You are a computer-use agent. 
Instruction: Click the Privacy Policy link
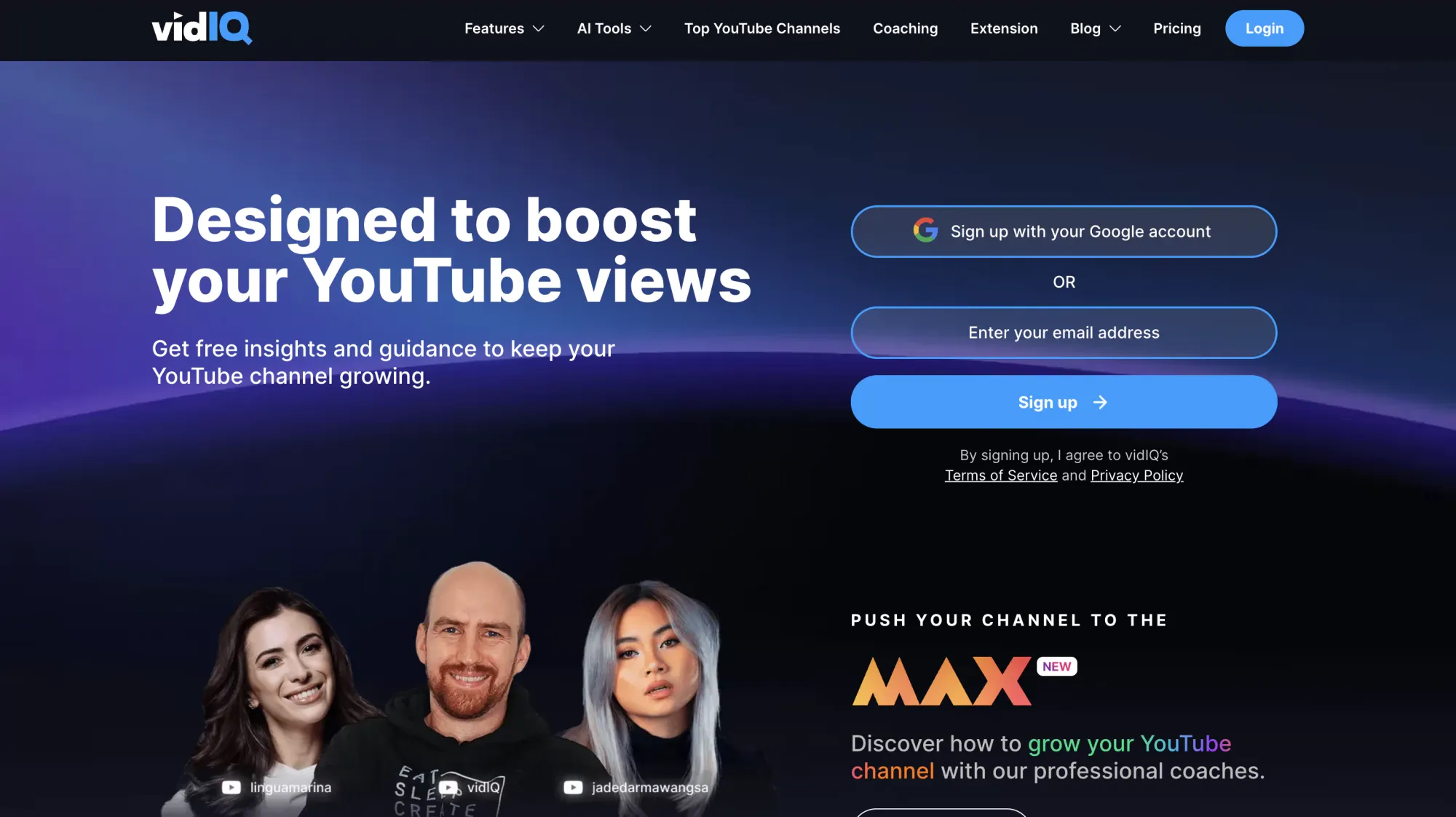coord(1136,474)
